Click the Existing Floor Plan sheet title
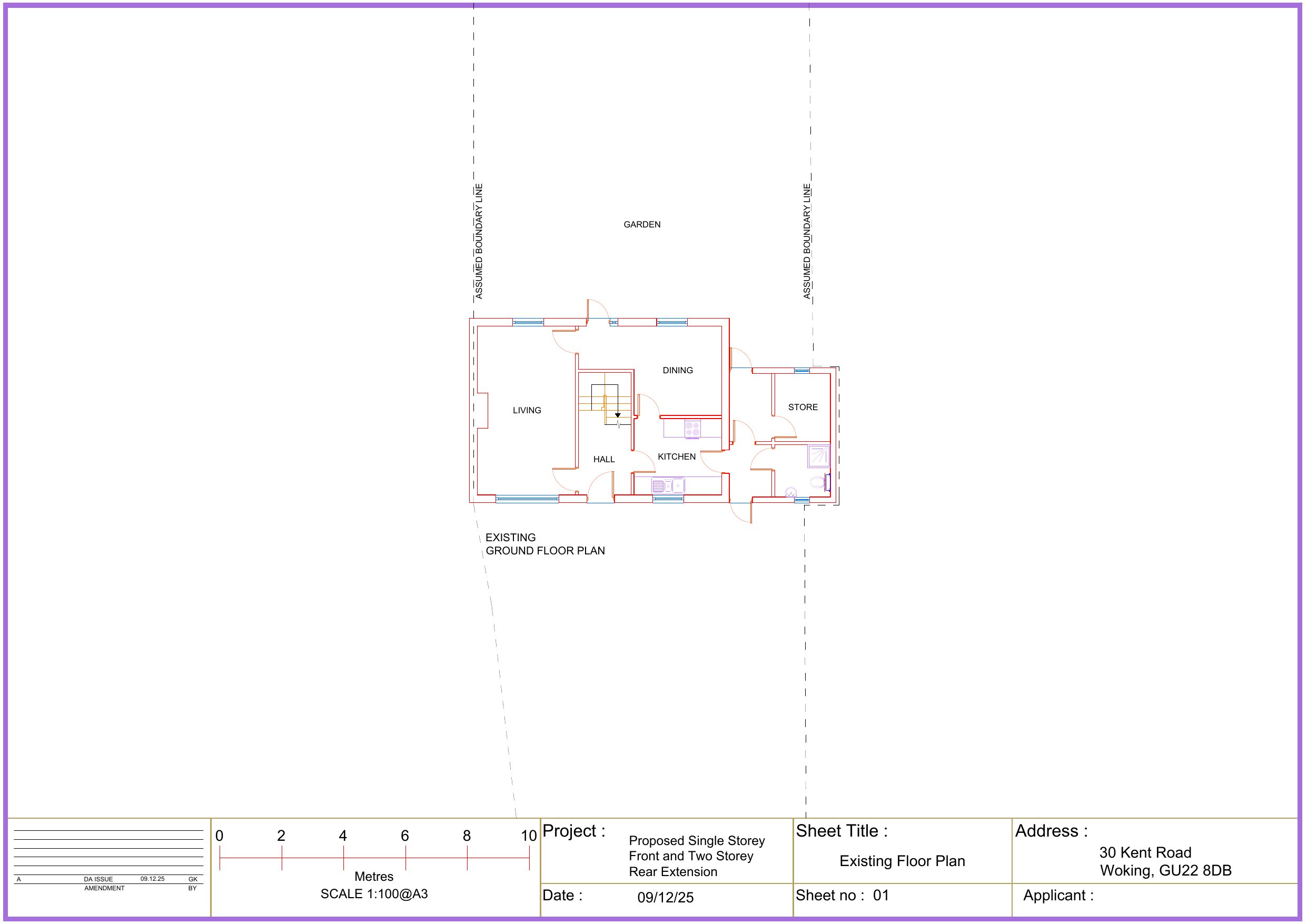Screen dimensions: 1307x924 point(902,861)
